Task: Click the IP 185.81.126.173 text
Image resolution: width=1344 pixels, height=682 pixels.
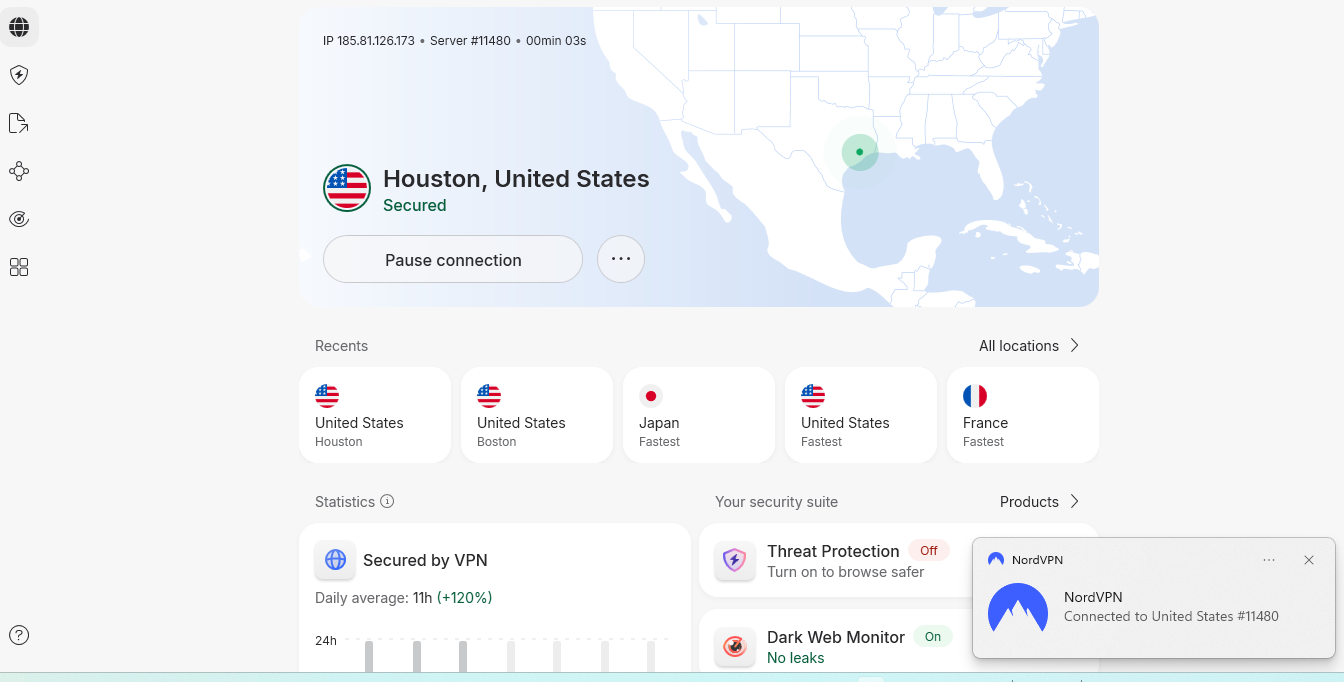Action: tap(368, 41)
